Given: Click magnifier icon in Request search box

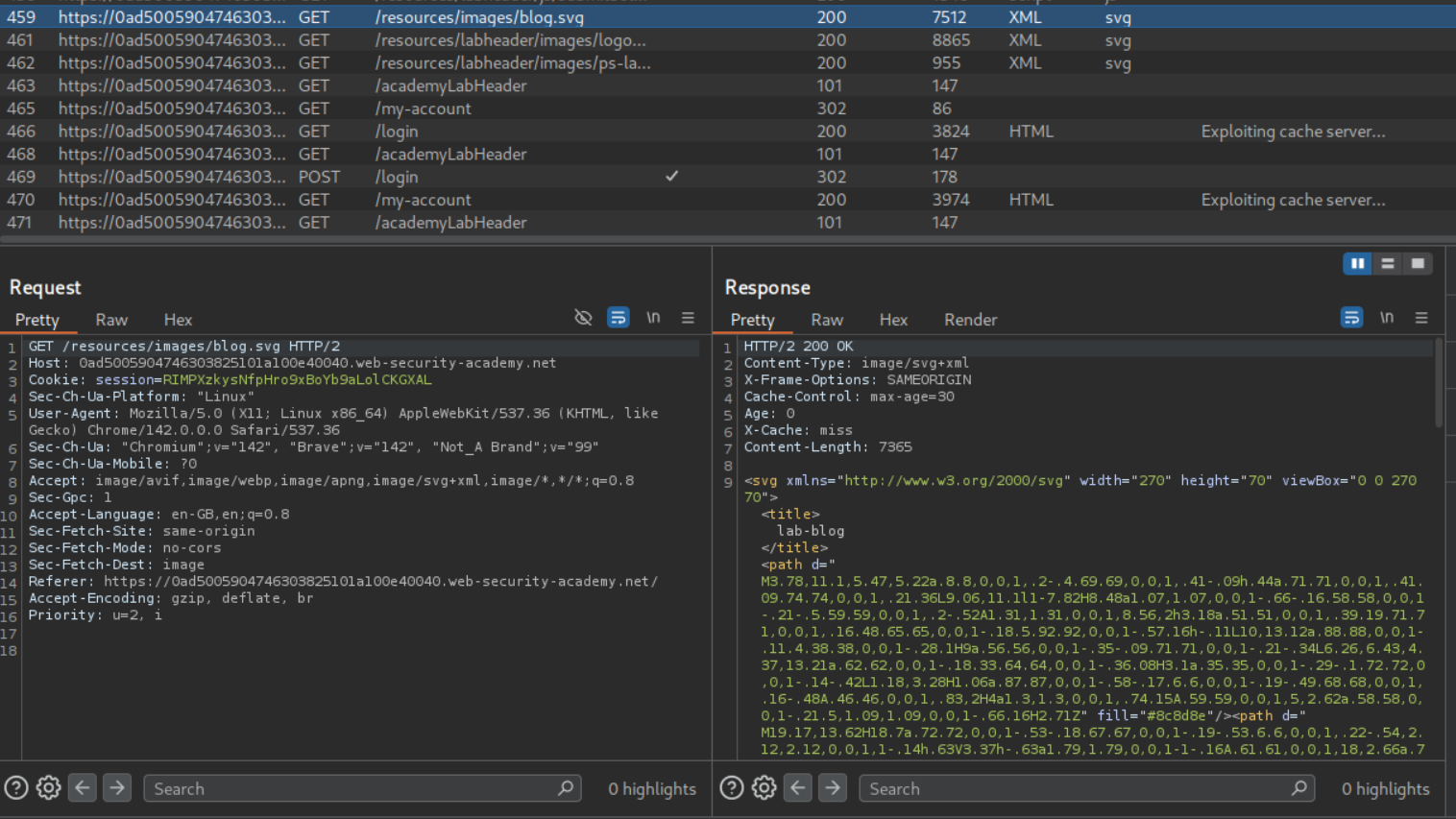Looking at the screenshot, I should pyautogui.click(x=566, y=788).
